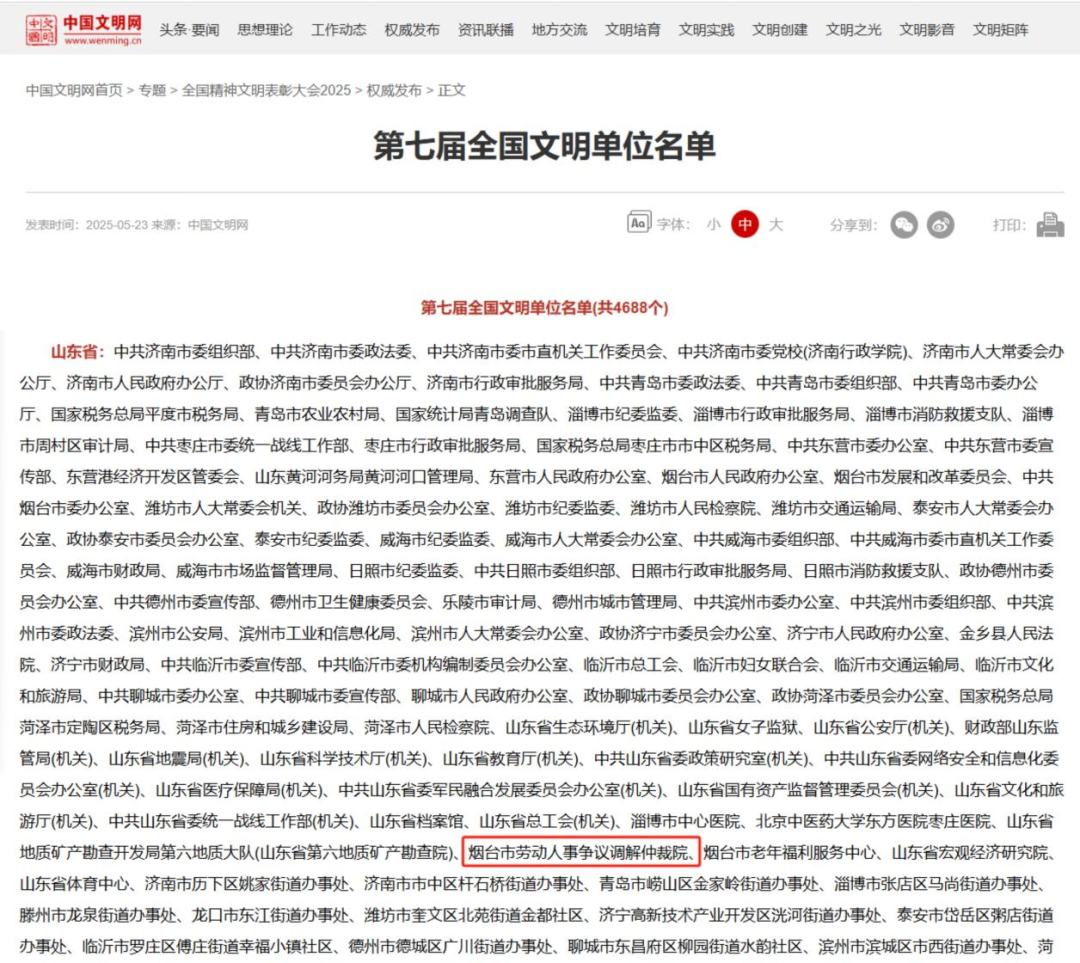This screenshot has height=963, width=1080.
Task: Go to 地方交流 in the navigation
Action: pyautogui.click(x=559, y=30)
